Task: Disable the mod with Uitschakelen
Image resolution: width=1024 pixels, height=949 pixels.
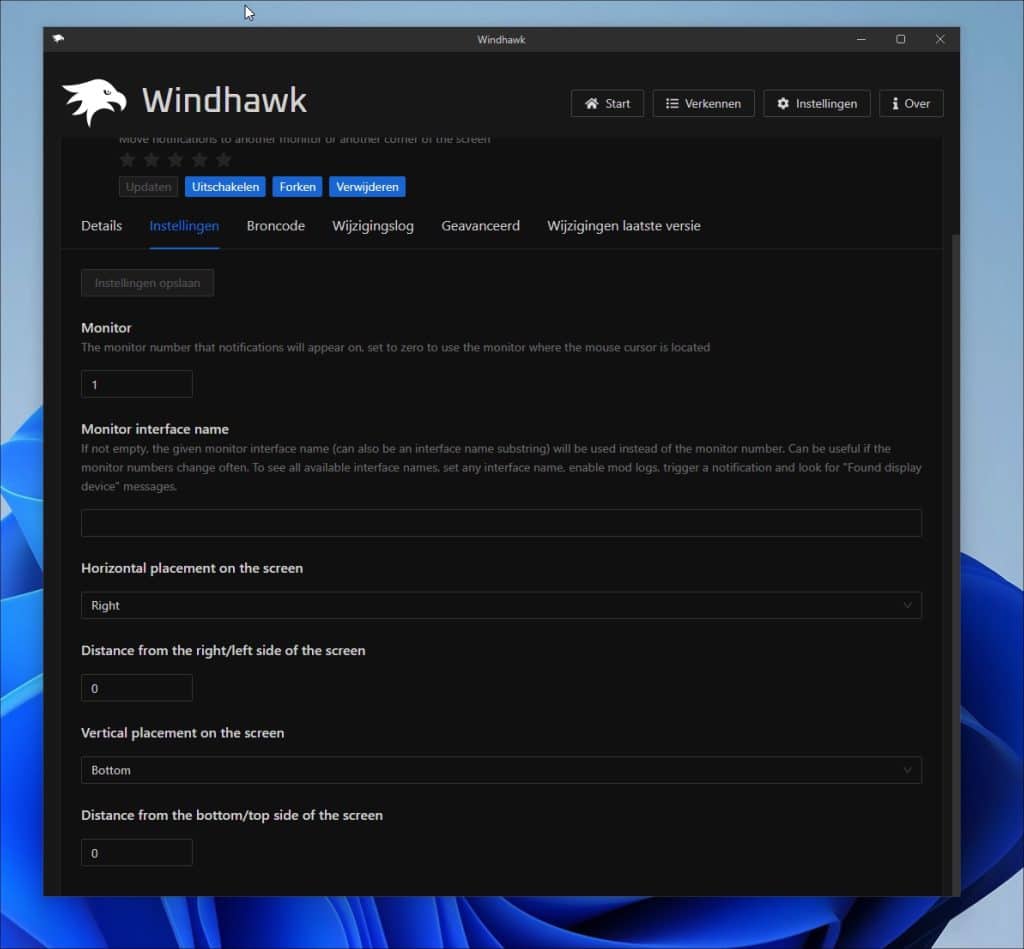Action: [225, 187]
